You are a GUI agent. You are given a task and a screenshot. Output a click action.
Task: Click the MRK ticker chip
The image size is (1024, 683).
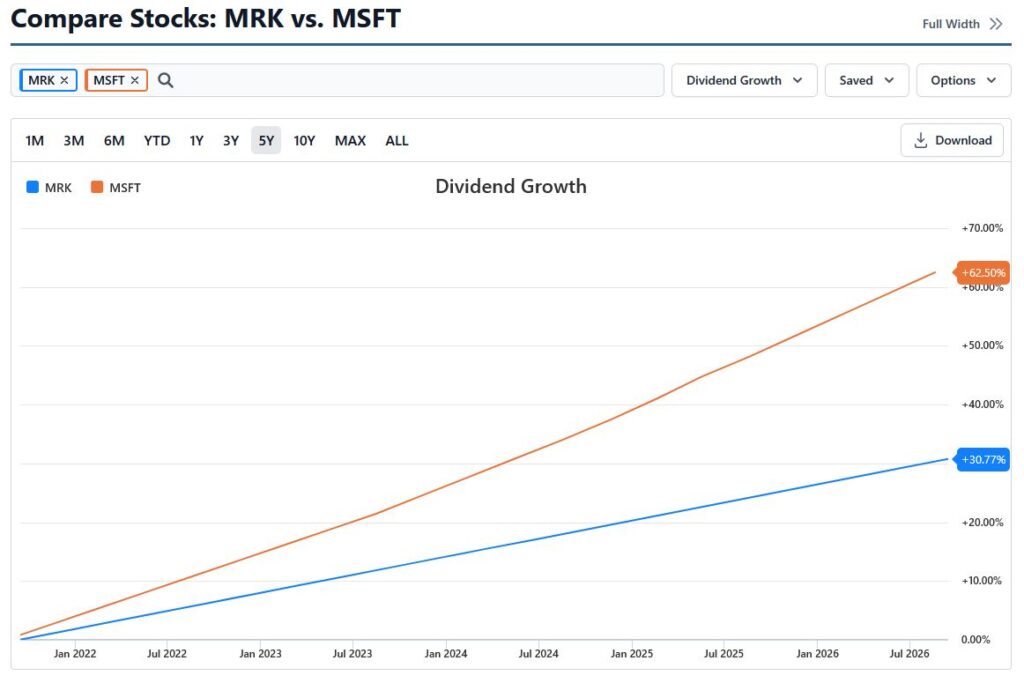pos(48,80)
